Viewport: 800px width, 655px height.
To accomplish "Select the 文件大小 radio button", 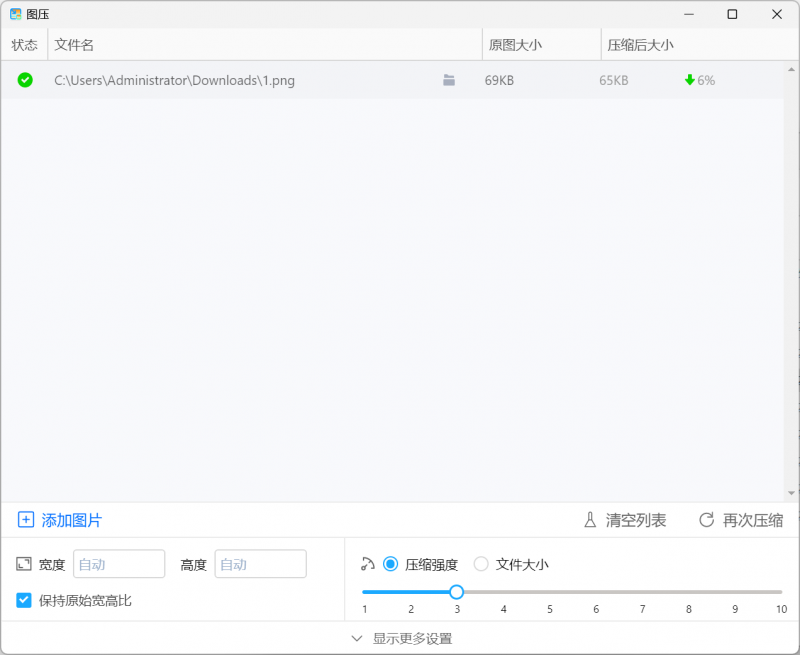I will pos(481,563).
